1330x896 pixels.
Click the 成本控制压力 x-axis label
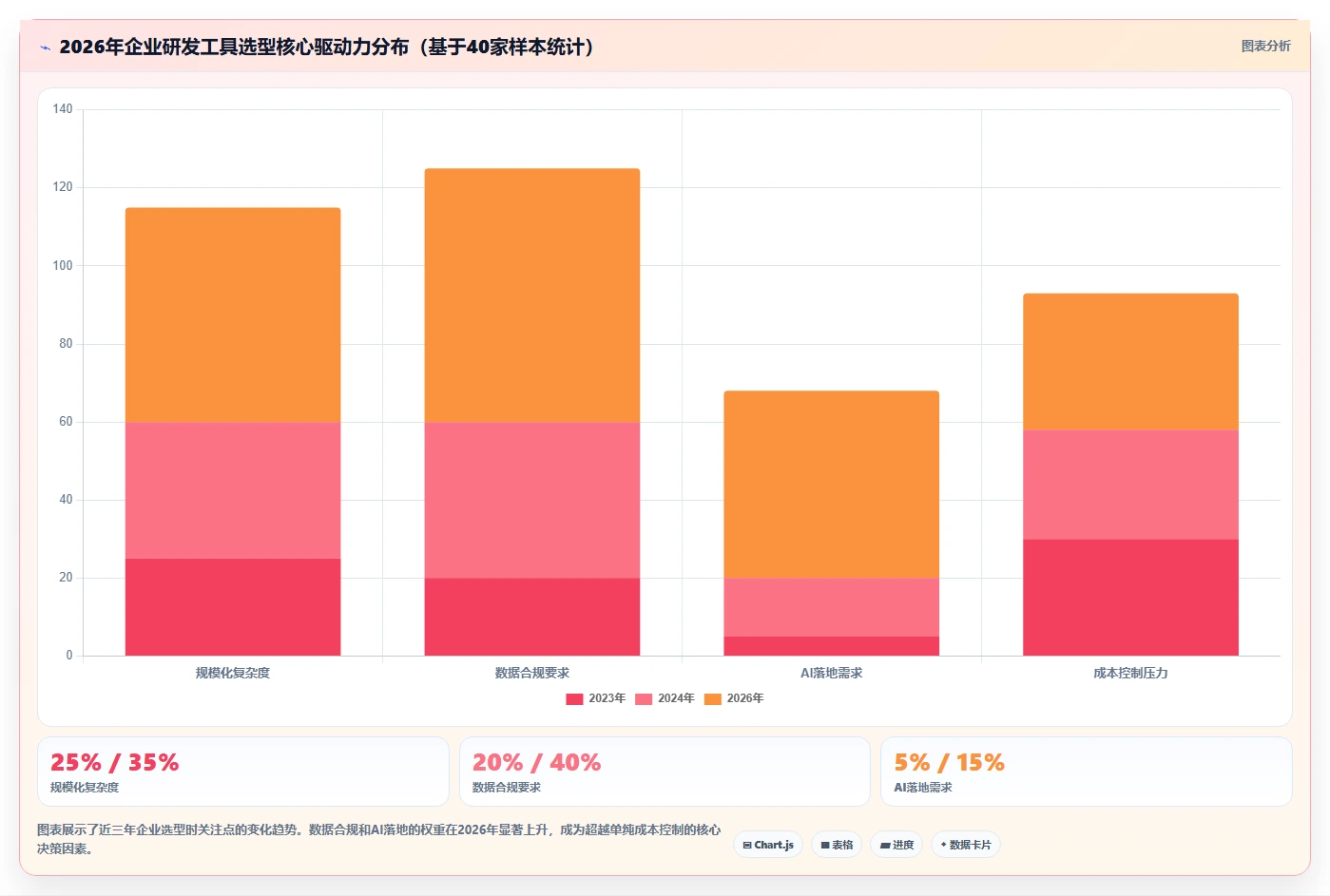coord(1131,673)
